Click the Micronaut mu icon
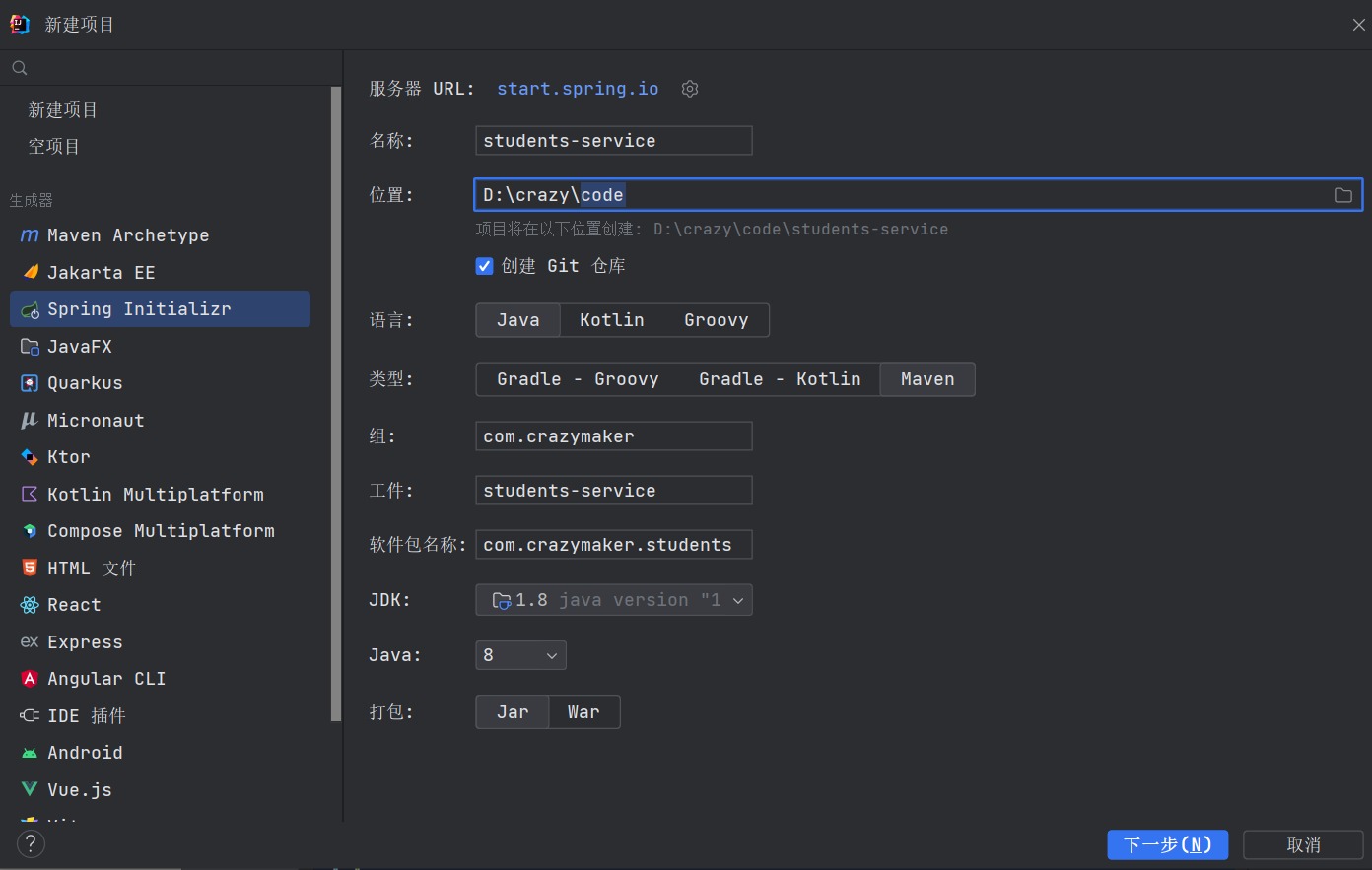 click(30, 420)
